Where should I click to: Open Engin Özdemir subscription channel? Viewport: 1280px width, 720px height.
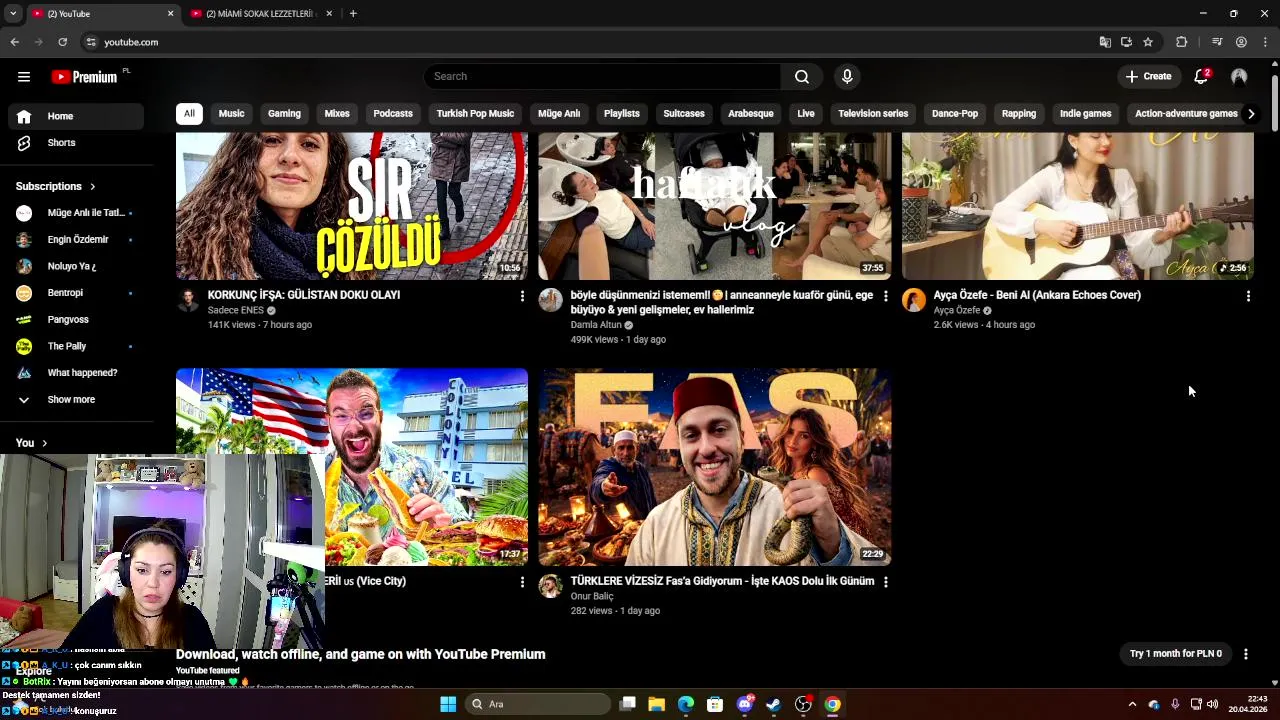pos(76,240)
